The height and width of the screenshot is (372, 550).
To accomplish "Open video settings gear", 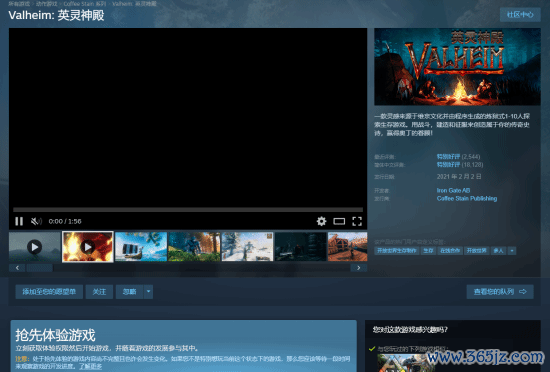I will 321,221.
